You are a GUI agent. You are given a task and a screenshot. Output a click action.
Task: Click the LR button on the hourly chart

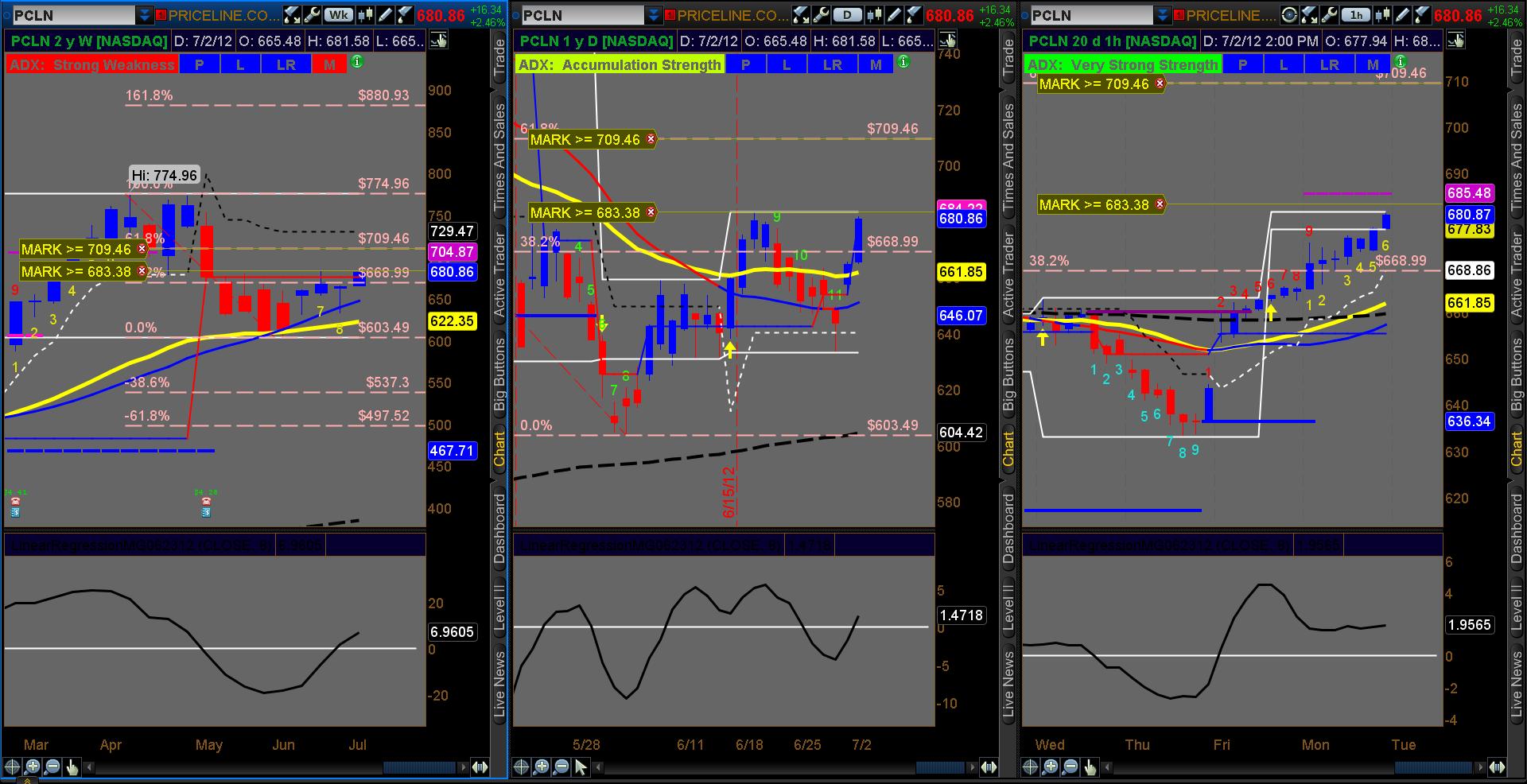click(1330, 65)
